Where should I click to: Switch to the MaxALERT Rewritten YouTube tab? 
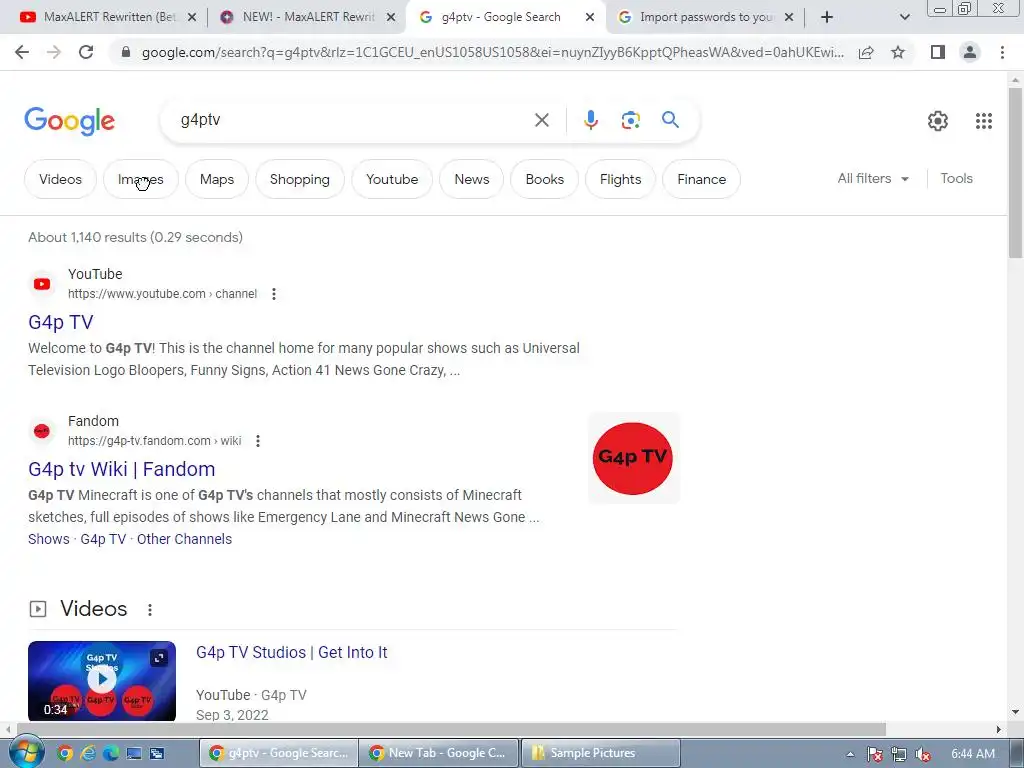106,18
